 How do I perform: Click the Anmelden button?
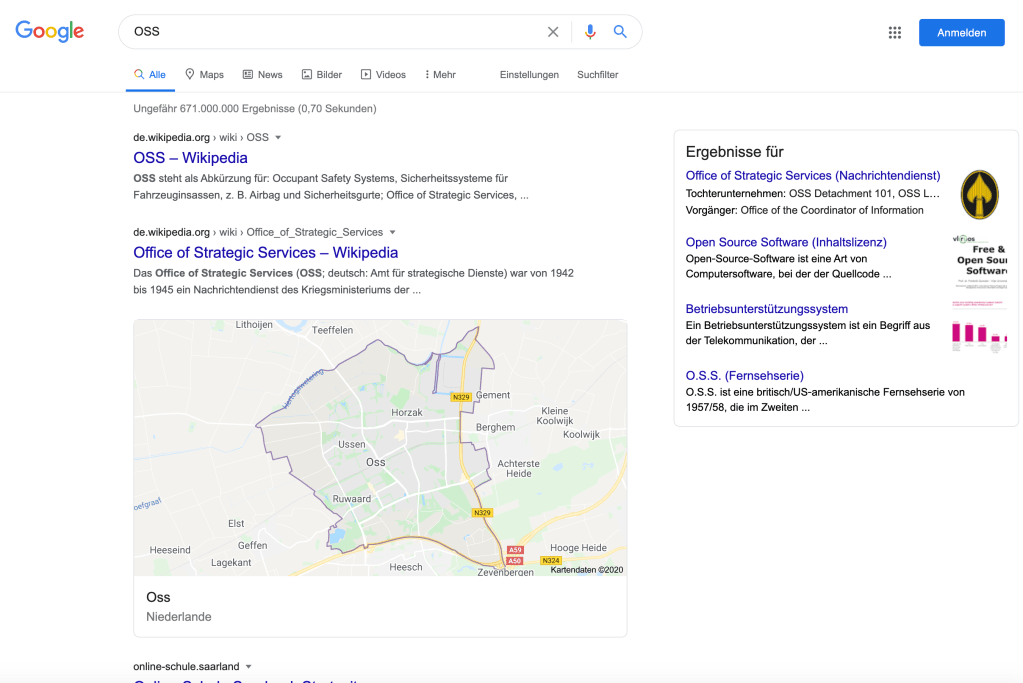click(960, 31)
